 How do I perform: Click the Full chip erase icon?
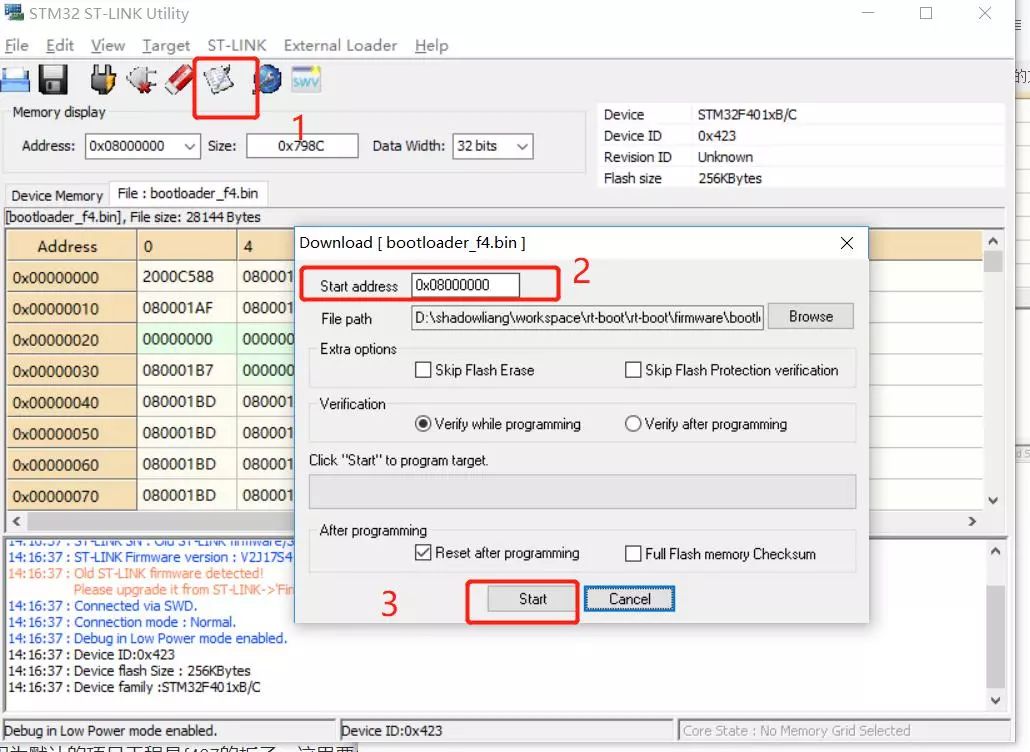pyautogui.click(x=178, y=80)
